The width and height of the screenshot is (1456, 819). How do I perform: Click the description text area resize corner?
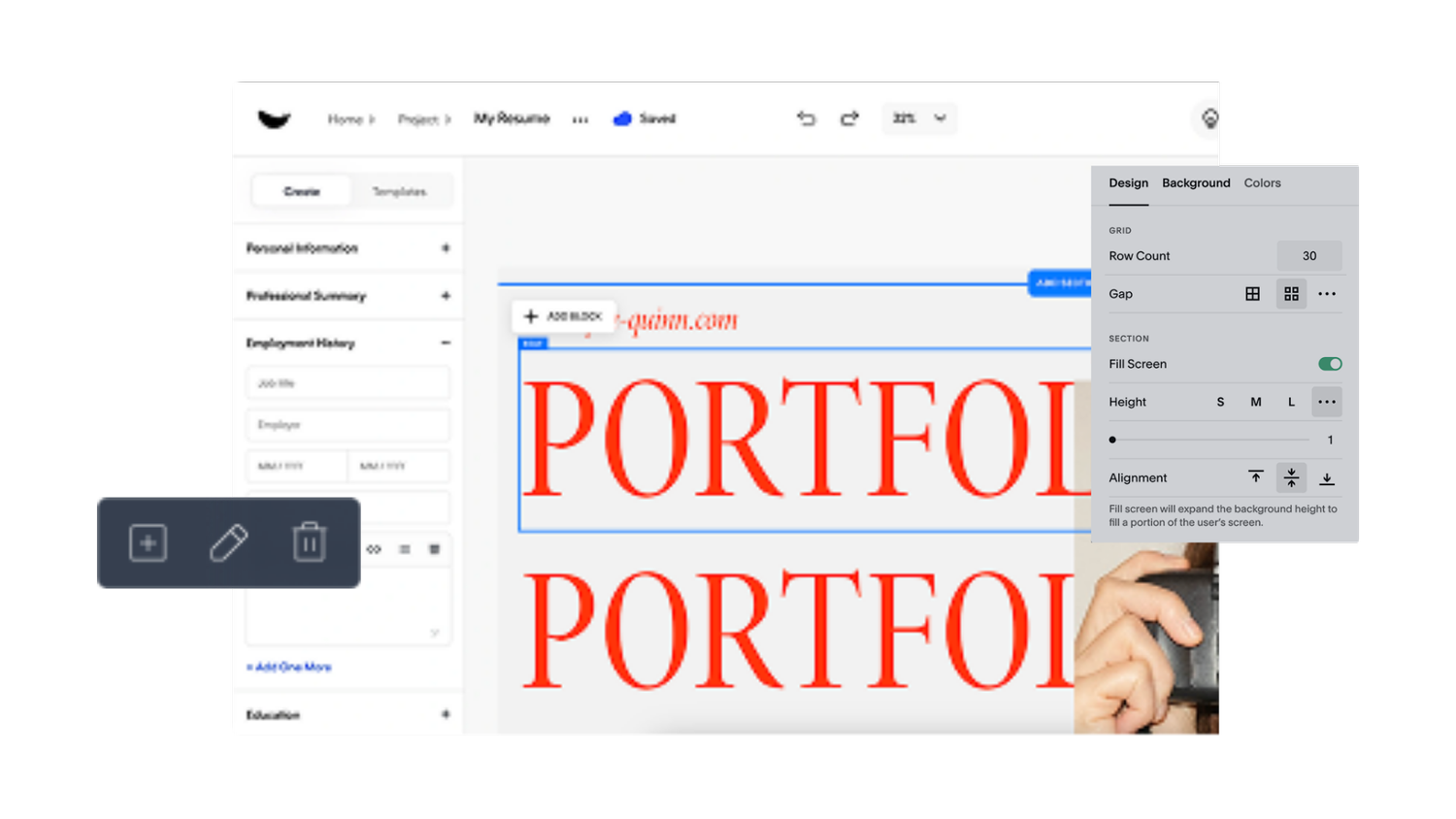point(435,633)
